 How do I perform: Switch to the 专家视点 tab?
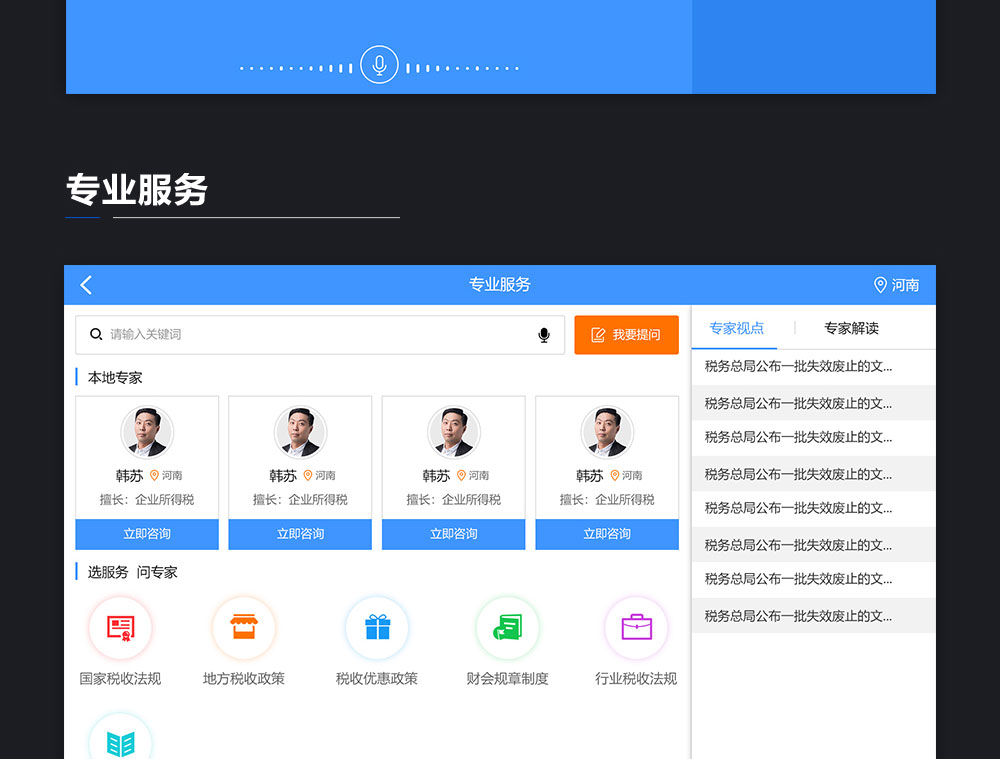[x=736, y=328]
